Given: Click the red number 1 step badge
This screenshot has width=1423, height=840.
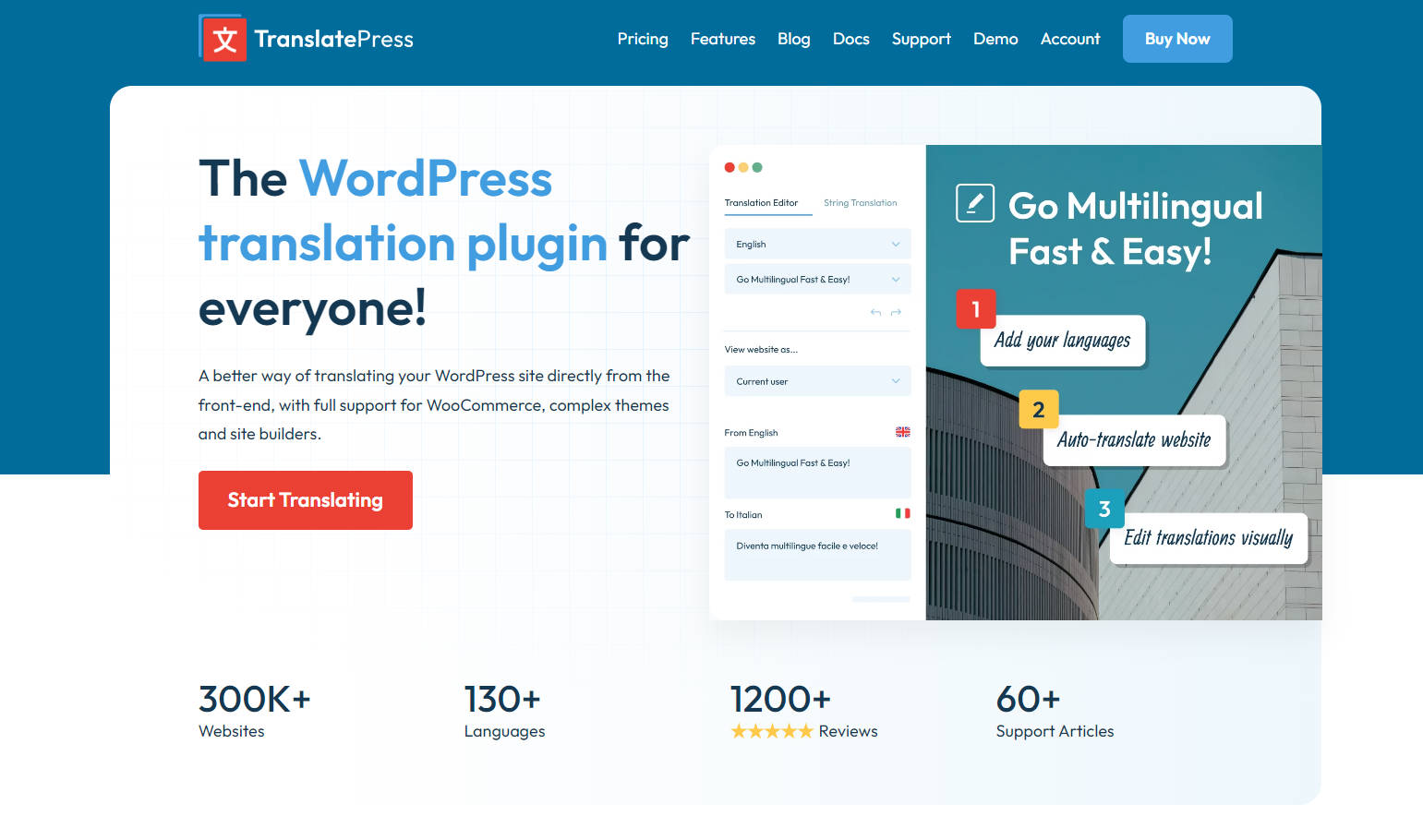Looking at the screenshot, I should click(975, 309).
